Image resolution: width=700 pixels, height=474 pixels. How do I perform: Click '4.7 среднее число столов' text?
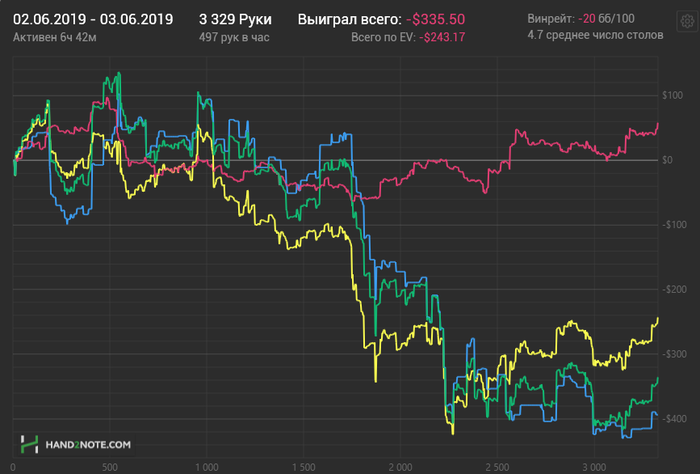(595, 35)
